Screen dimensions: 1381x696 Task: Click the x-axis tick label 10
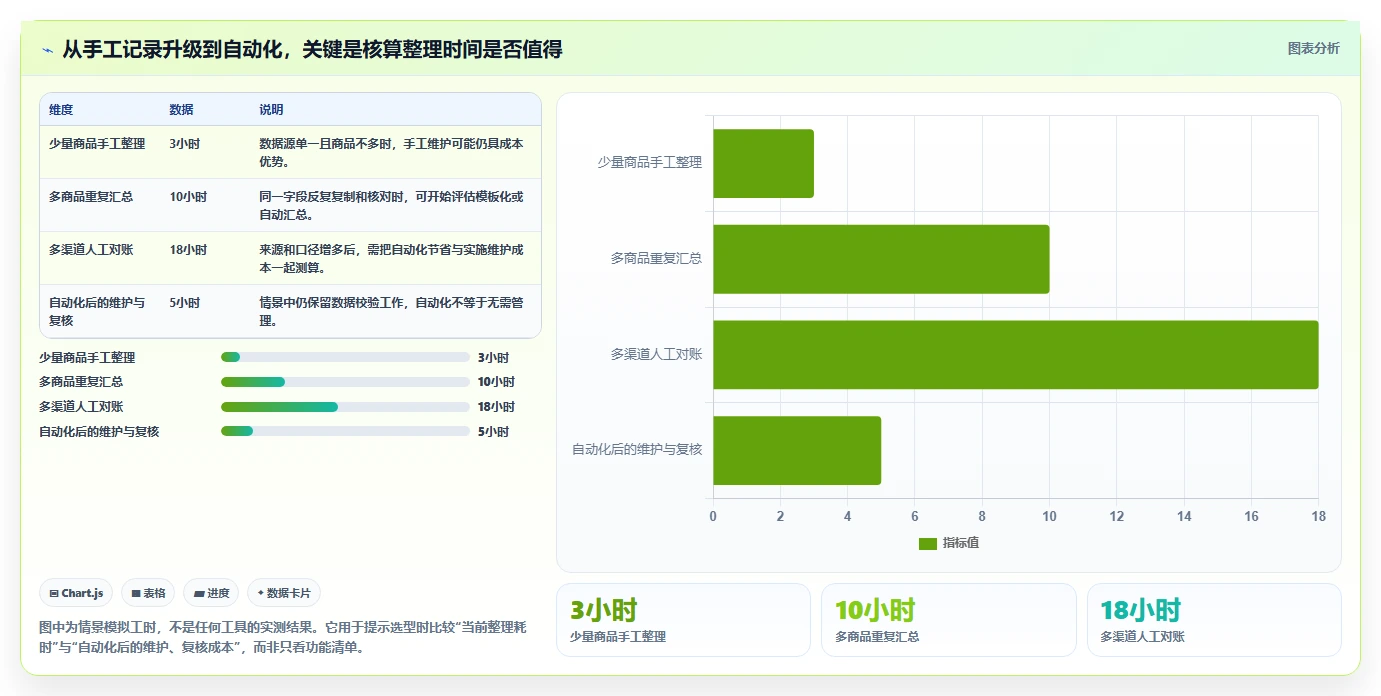[1049, 517]
